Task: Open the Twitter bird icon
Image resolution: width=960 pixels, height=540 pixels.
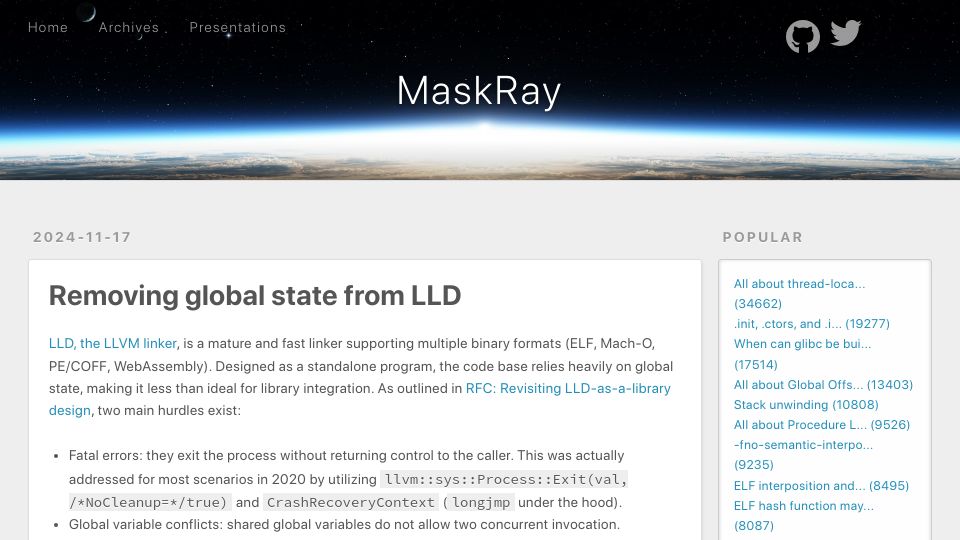Action: pos(846,33)
